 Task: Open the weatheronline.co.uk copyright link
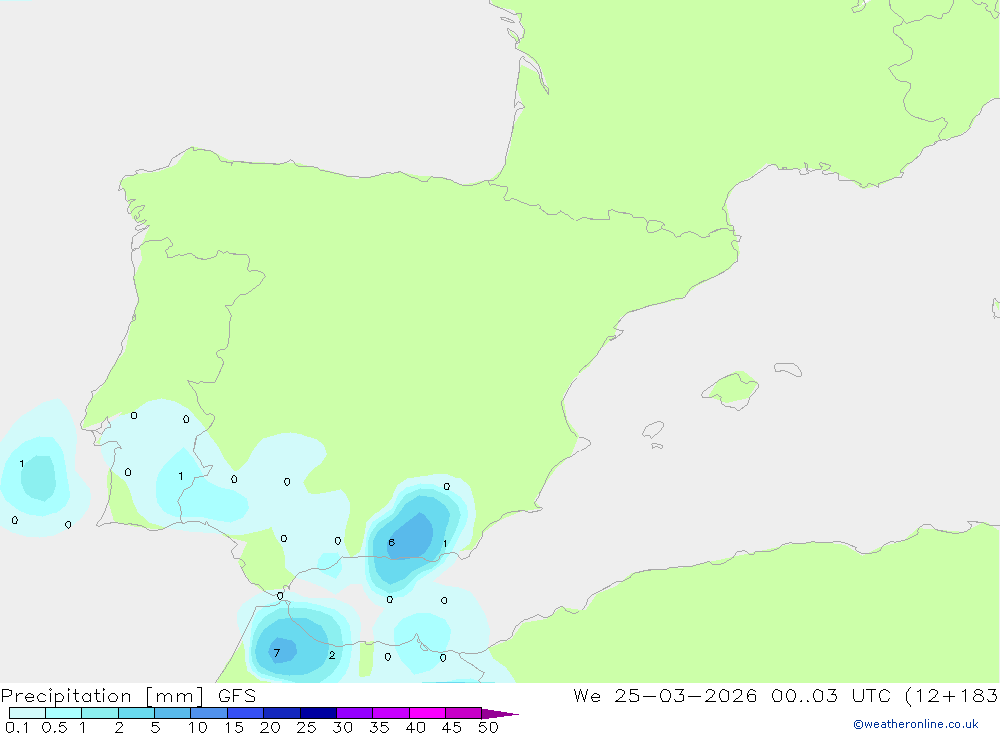point(915,724)
